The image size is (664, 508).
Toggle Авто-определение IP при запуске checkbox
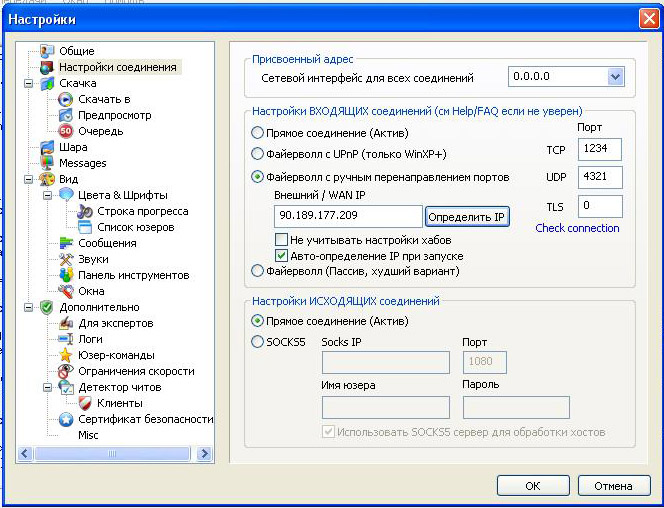coord(282,256)
